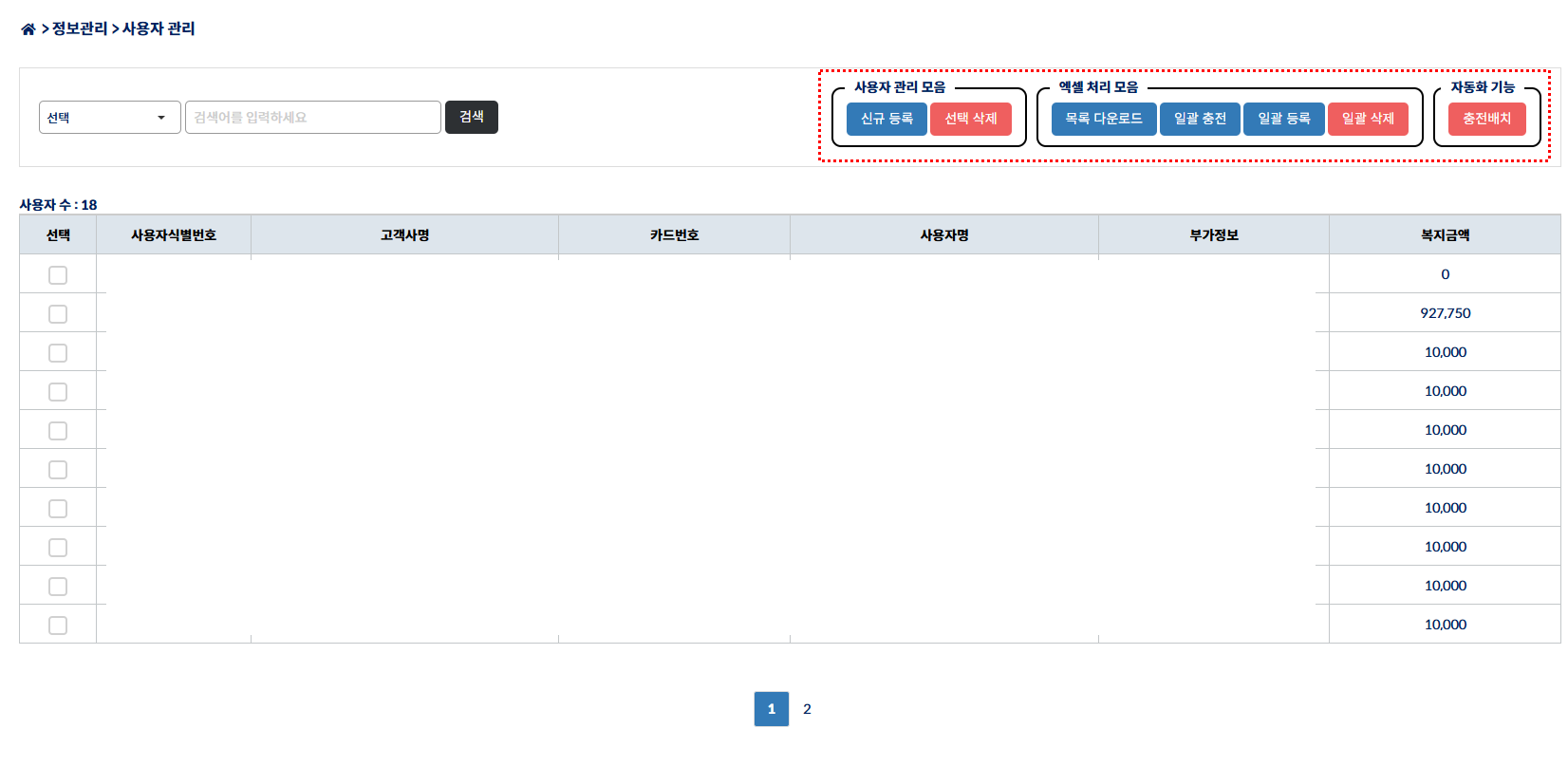Open 정보관리 breadcrumb link
Viewport: 1568px width, 766px height.
click(x=80, y=29)
